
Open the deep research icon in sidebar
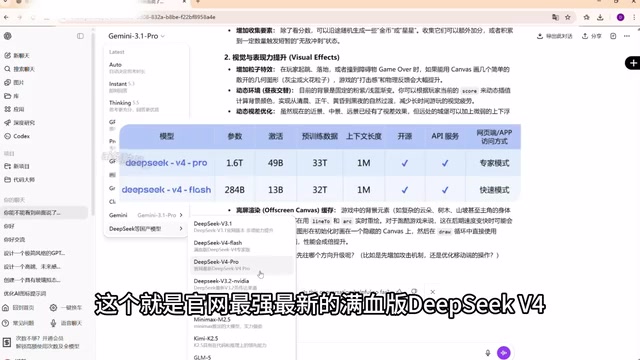(7, 122)
